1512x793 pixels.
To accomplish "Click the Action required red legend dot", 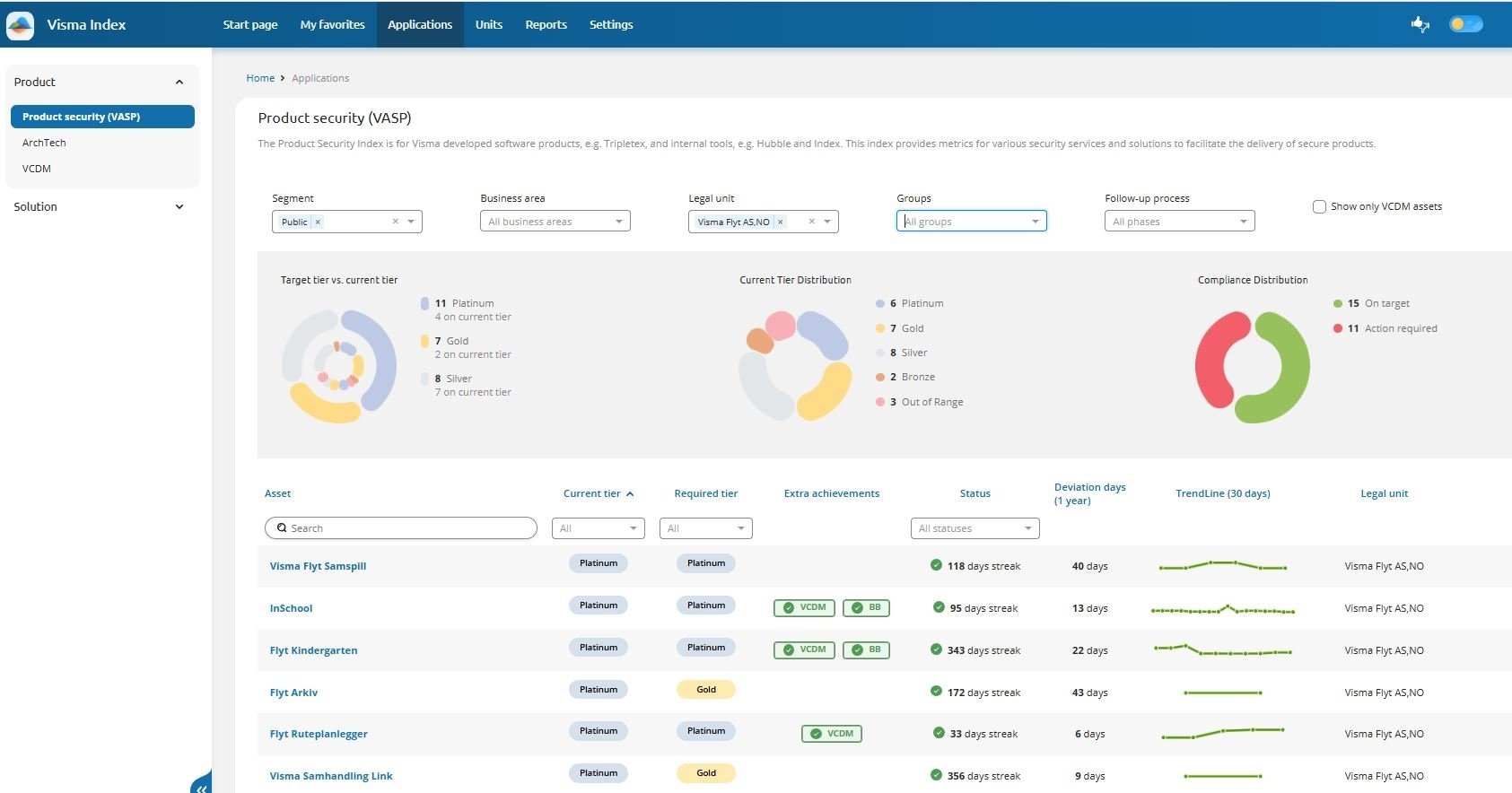I will (x=1338, y=328).
